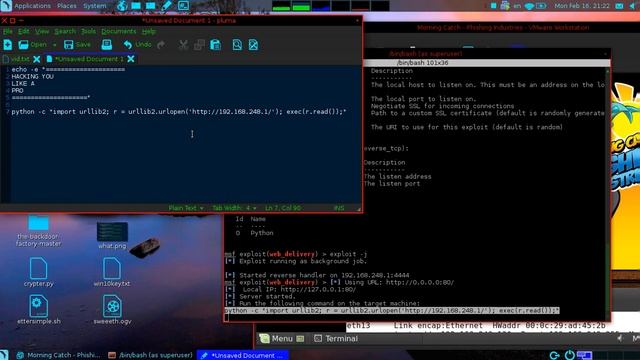
Task: Click the highlighted python command in terminal
Action: (392, 311)
